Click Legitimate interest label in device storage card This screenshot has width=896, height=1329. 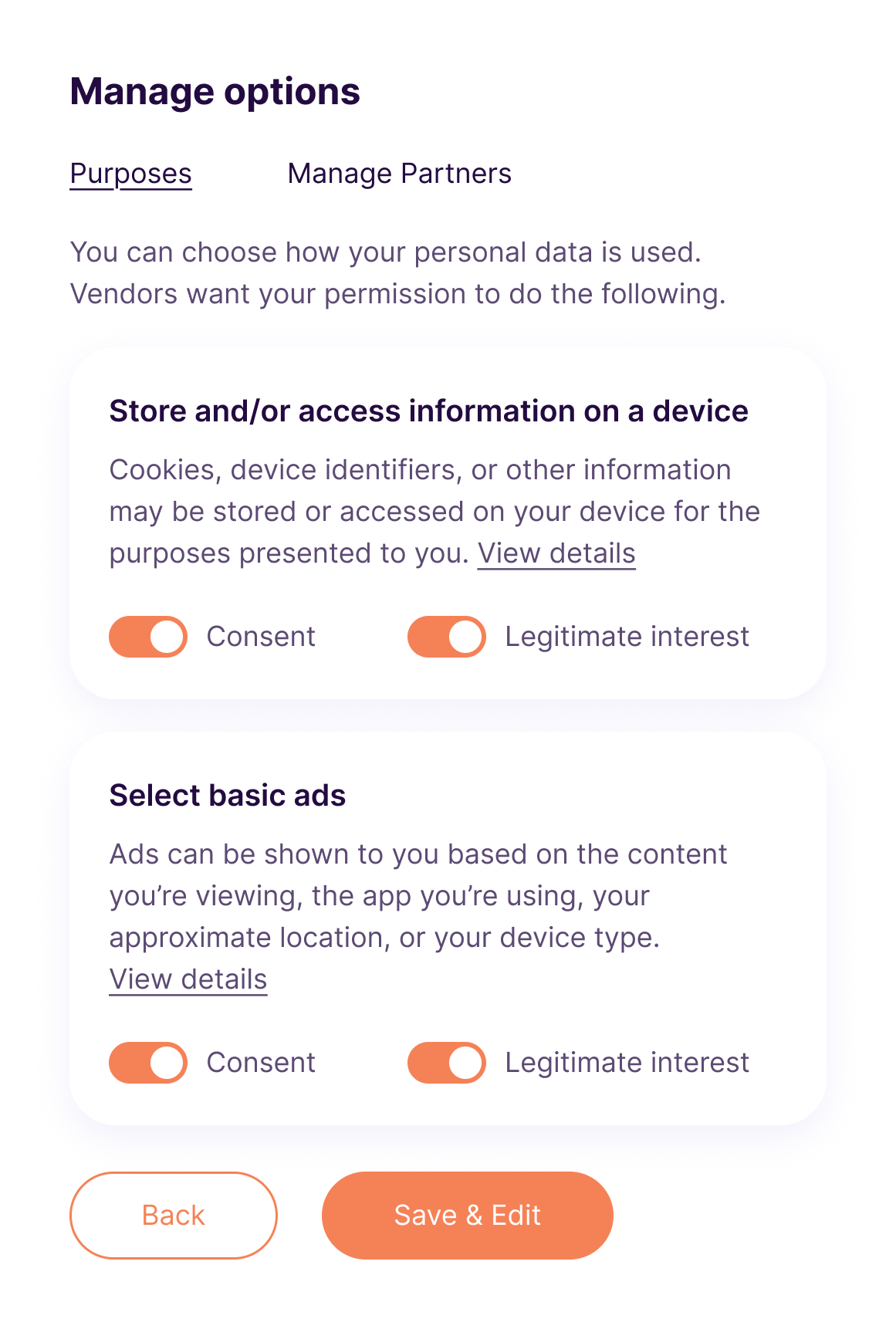[627, 637]
